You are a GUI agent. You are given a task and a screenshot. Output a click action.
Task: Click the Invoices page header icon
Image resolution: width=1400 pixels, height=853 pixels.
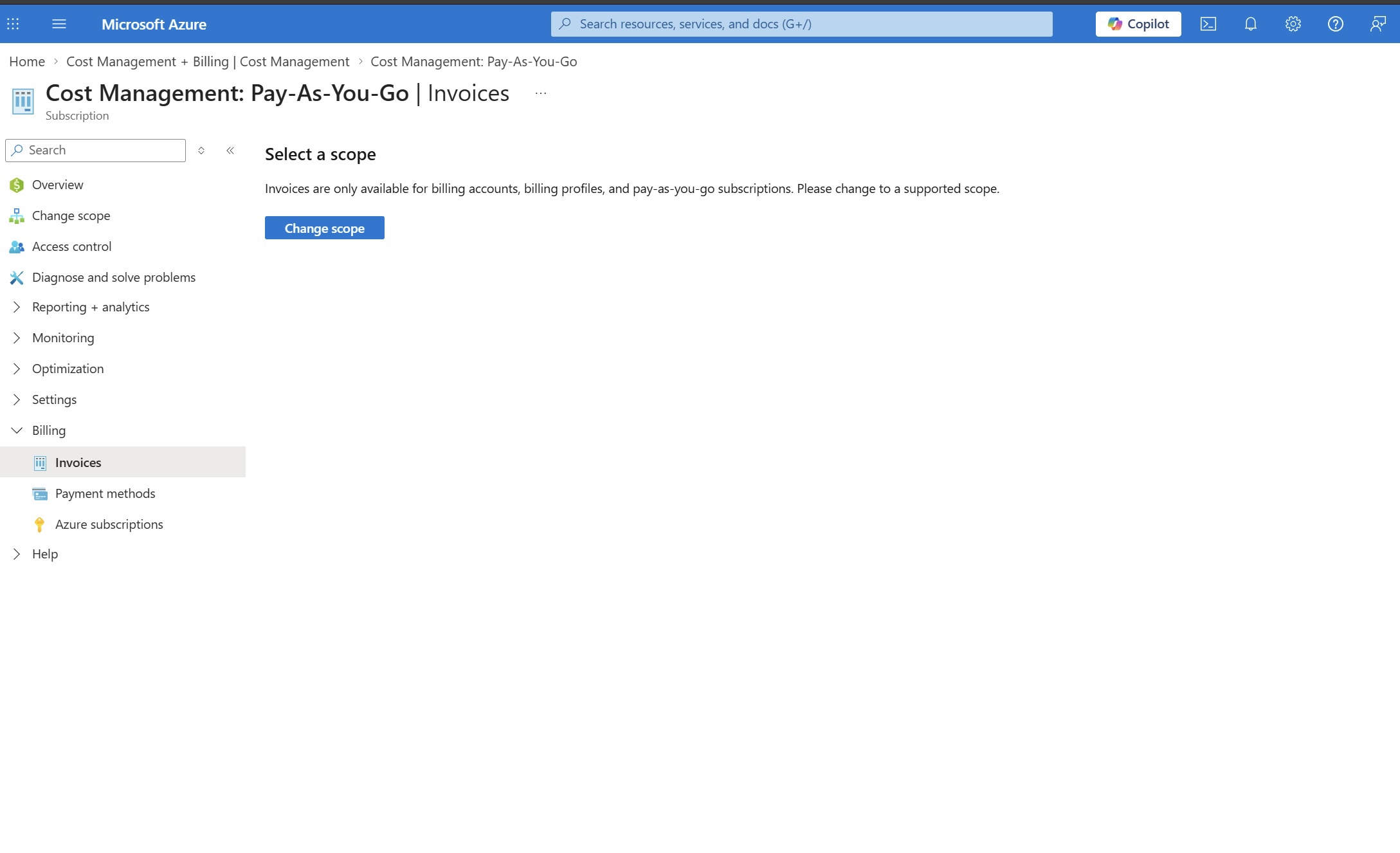click(x=23, y=101)
